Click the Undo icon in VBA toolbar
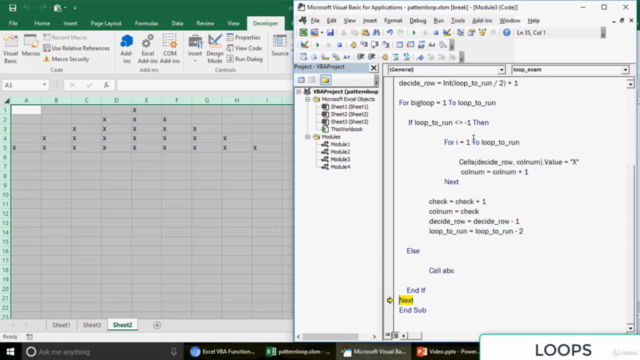This screenshot has height=360, width=640. [390, 33]
